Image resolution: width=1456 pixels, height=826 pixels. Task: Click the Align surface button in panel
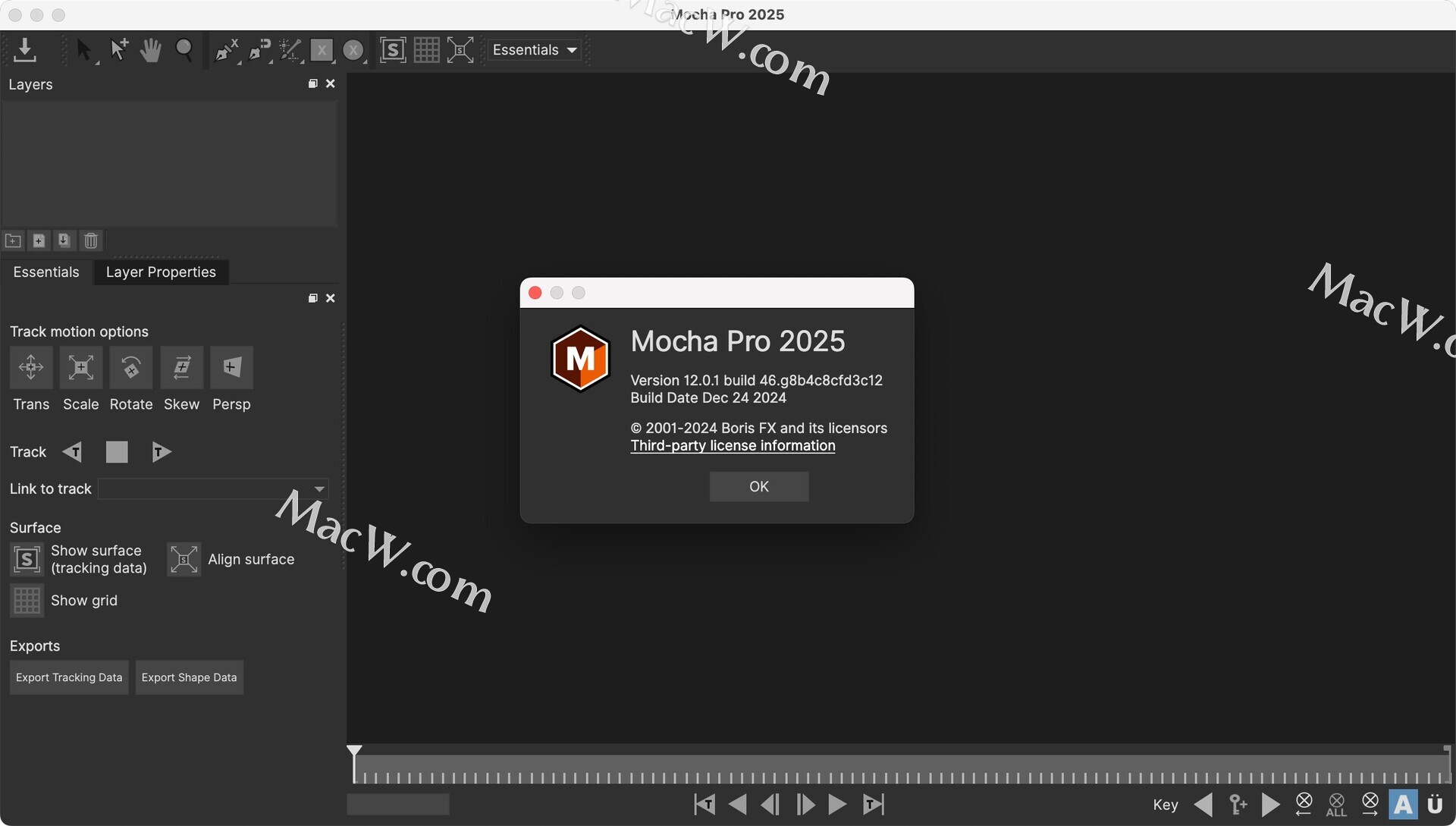point(184,560)
